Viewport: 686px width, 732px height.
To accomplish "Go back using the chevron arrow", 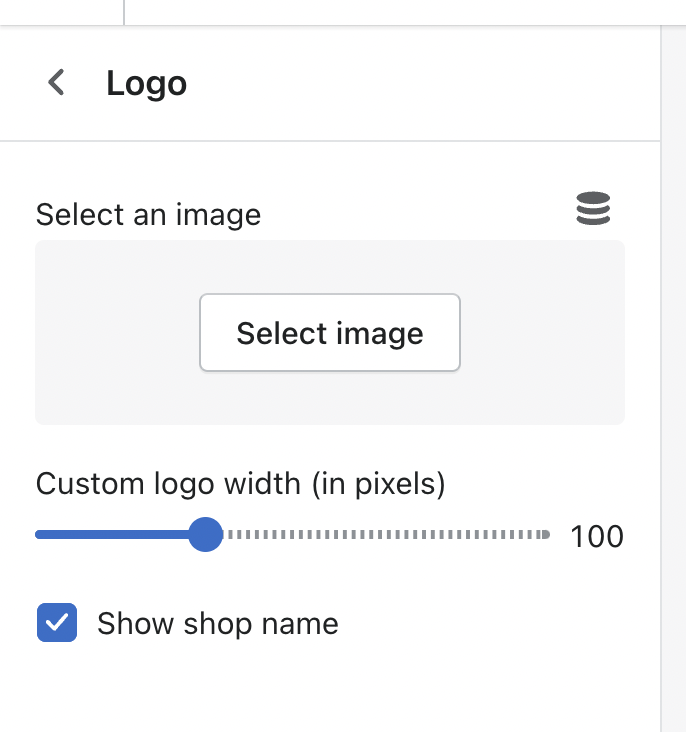I will 57,83.
